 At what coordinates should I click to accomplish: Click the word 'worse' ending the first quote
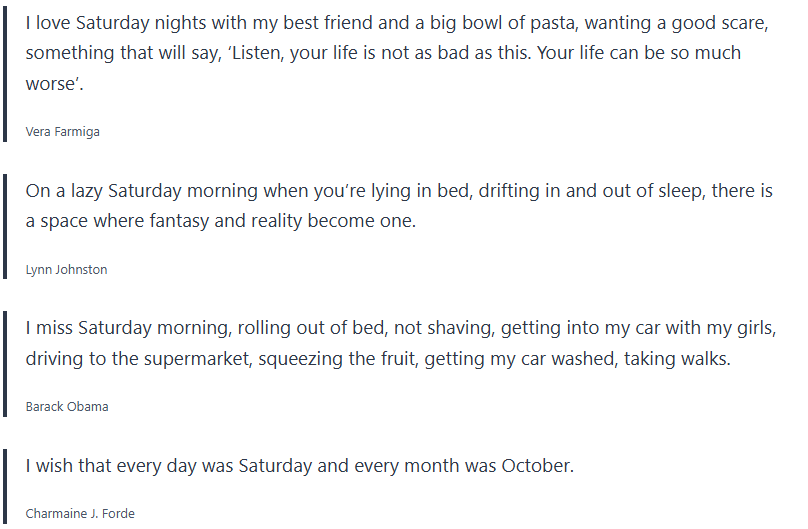coord(53,85)
